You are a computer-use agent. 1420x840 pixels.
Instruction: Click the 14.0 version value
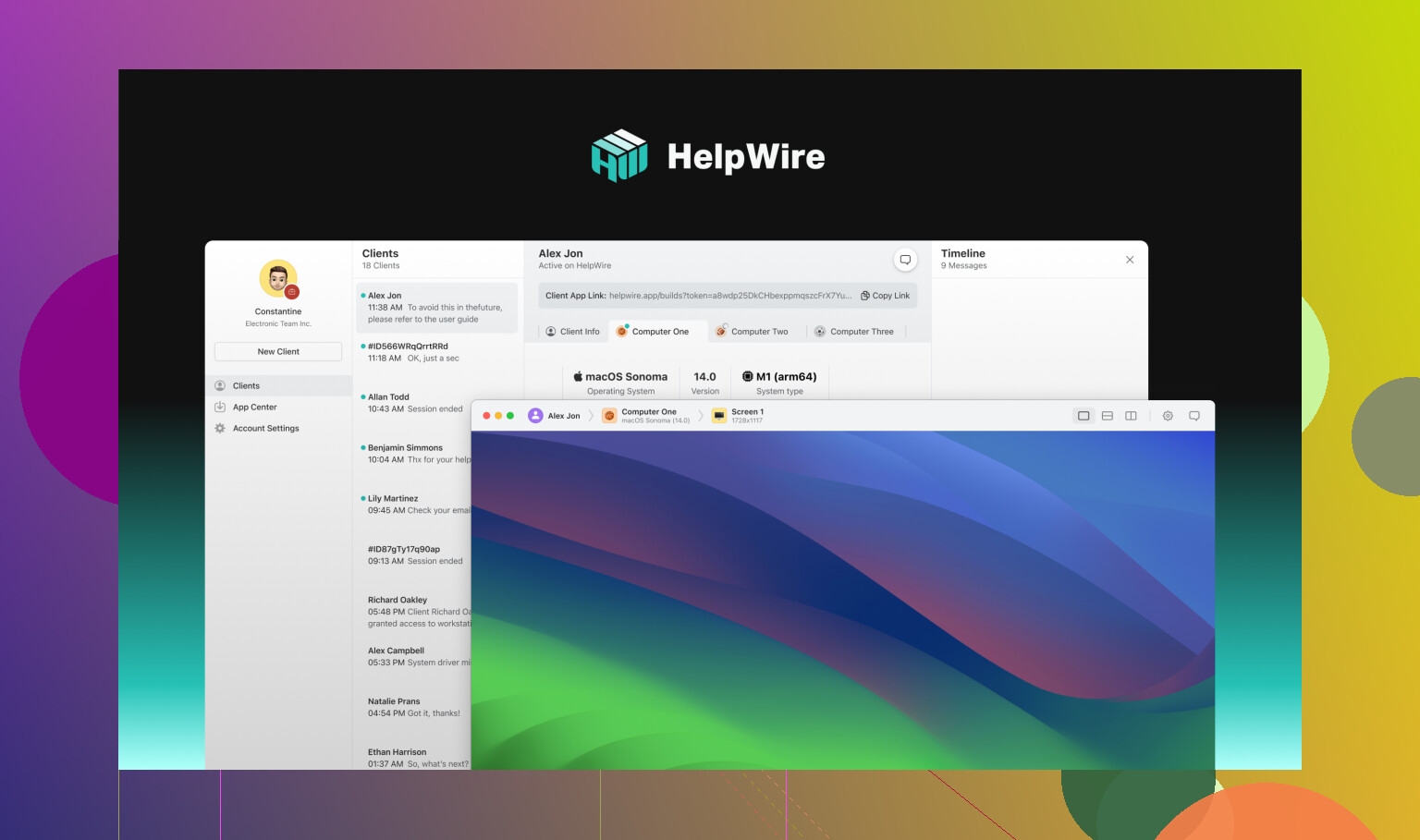704,376
